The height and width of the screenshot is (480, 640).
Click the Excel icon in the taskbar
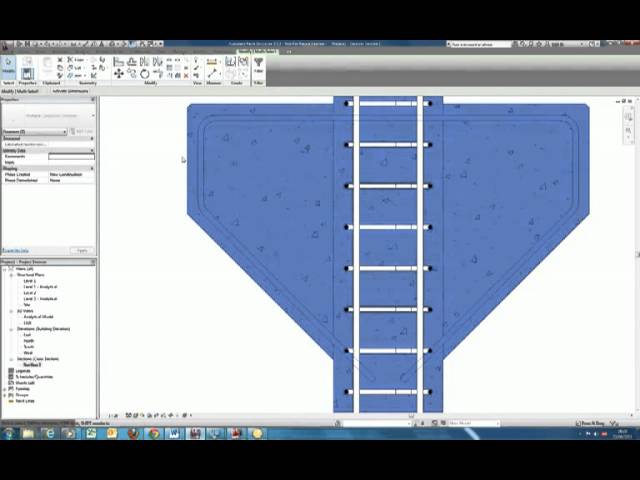tap(91, 433)
